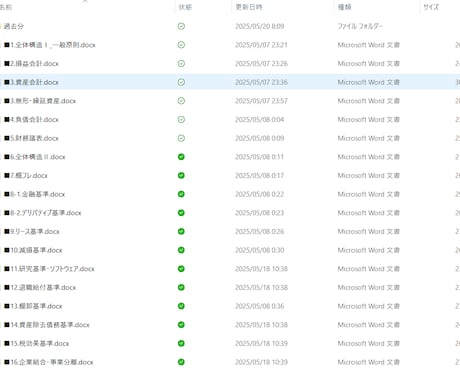Screen dimensions: 460x380
Task: Select file 7.概フレ.docx
Action: pos(26,176)
